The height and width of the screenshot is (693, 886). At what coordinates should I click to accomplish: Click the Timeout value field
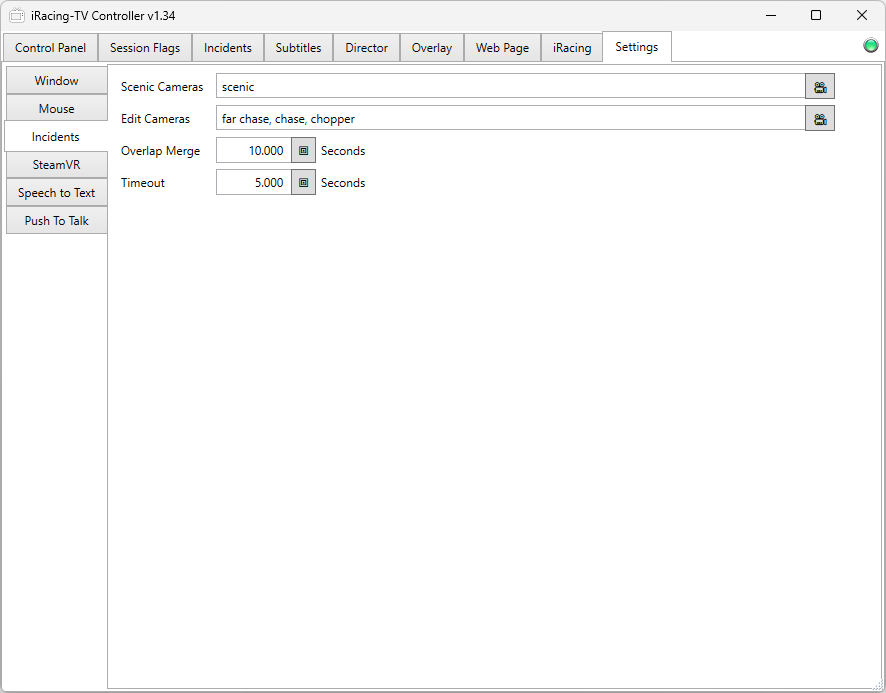point(254,183)
